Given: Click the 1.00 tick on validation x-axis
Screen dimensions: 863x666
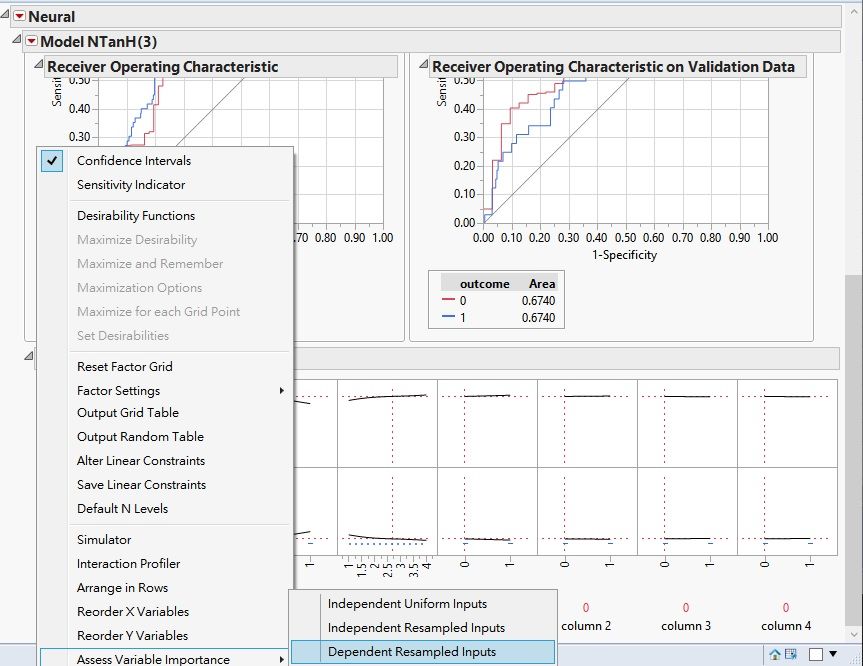Looking at the screenshot, I should (768, 238).
